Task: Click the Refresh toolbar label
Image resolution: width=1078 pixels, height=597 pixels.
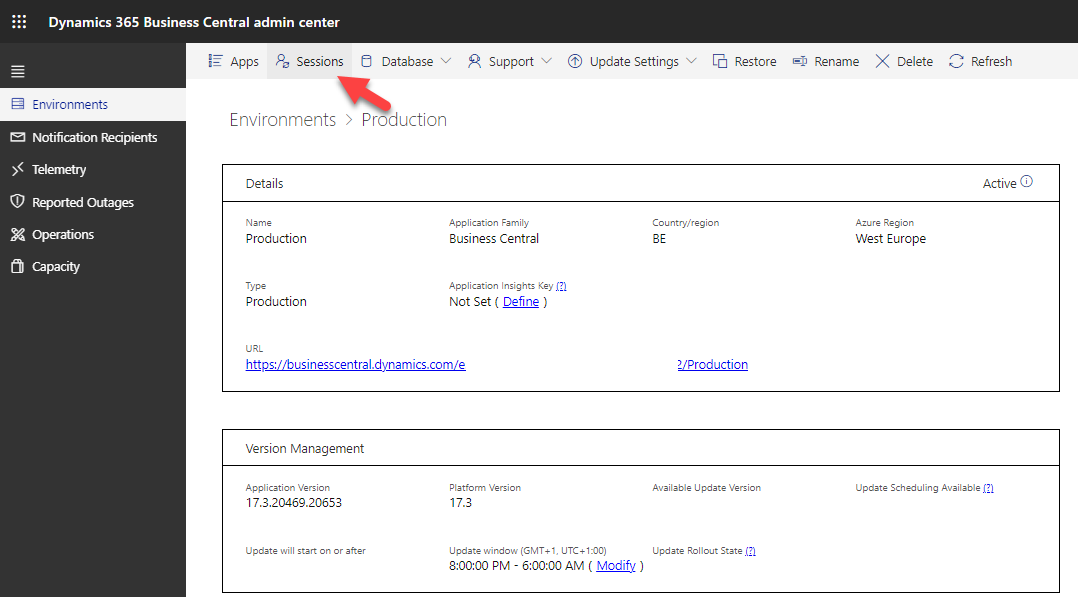Action: (991, 62)
